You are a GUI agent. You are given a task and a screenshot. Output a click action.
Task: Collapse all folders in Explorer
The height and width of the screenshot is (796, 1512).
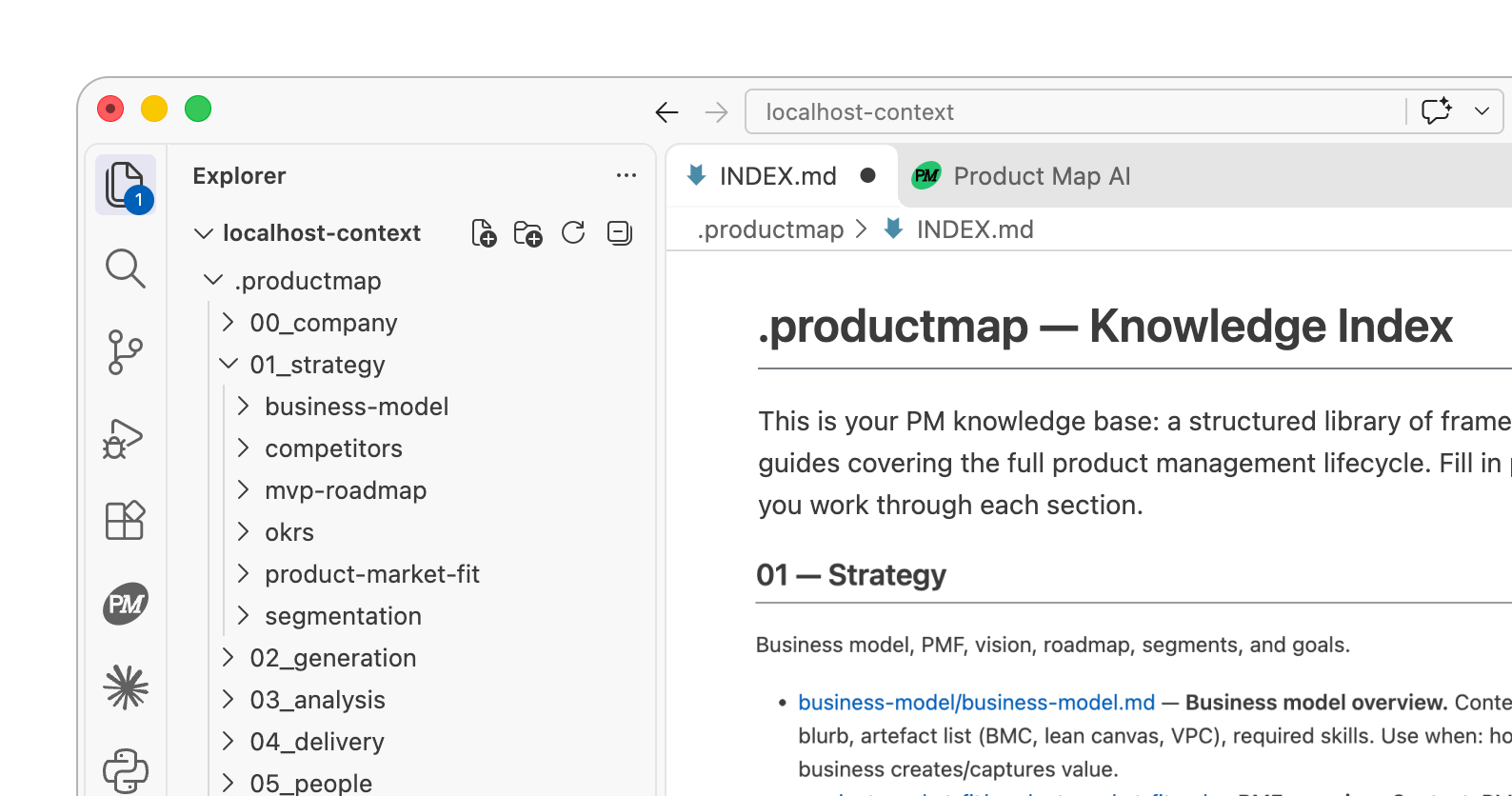click(x=619, y=233)
